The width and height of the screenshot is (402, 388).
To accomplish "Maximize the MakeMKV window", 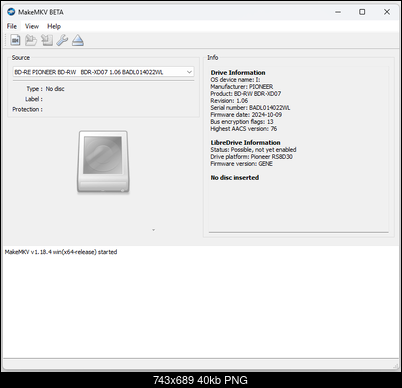I will click(362, 12).
